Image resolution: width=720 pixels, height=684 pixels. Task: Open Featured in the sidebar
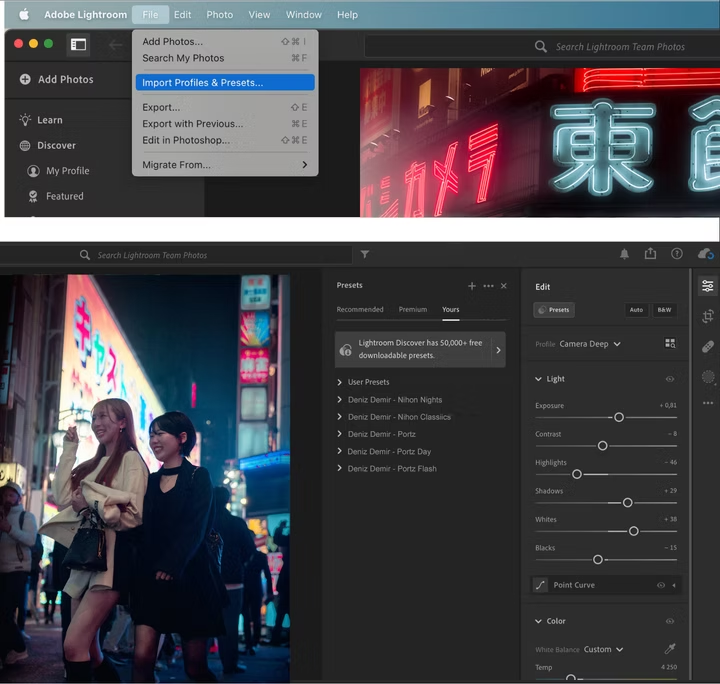(x=56, y=196)
